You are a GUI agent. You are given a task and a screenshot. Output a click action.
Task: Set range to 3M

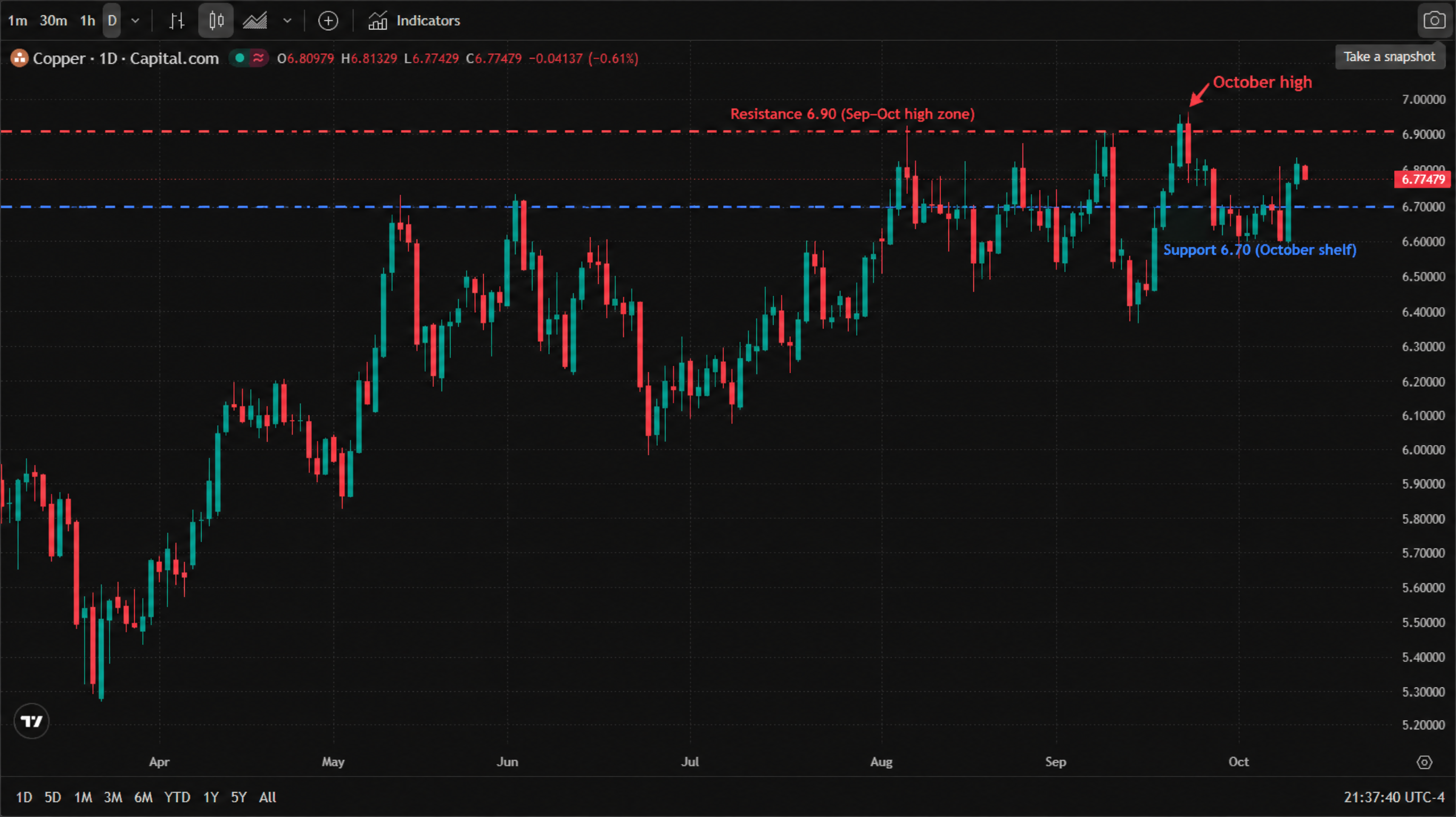click(x=113, y=797)
